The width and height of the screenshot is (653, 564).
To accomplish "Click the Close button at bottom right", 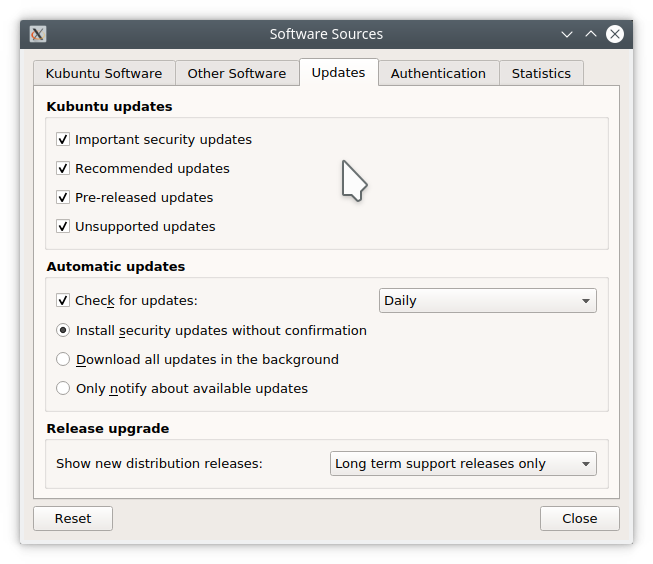I will [579, 519].
